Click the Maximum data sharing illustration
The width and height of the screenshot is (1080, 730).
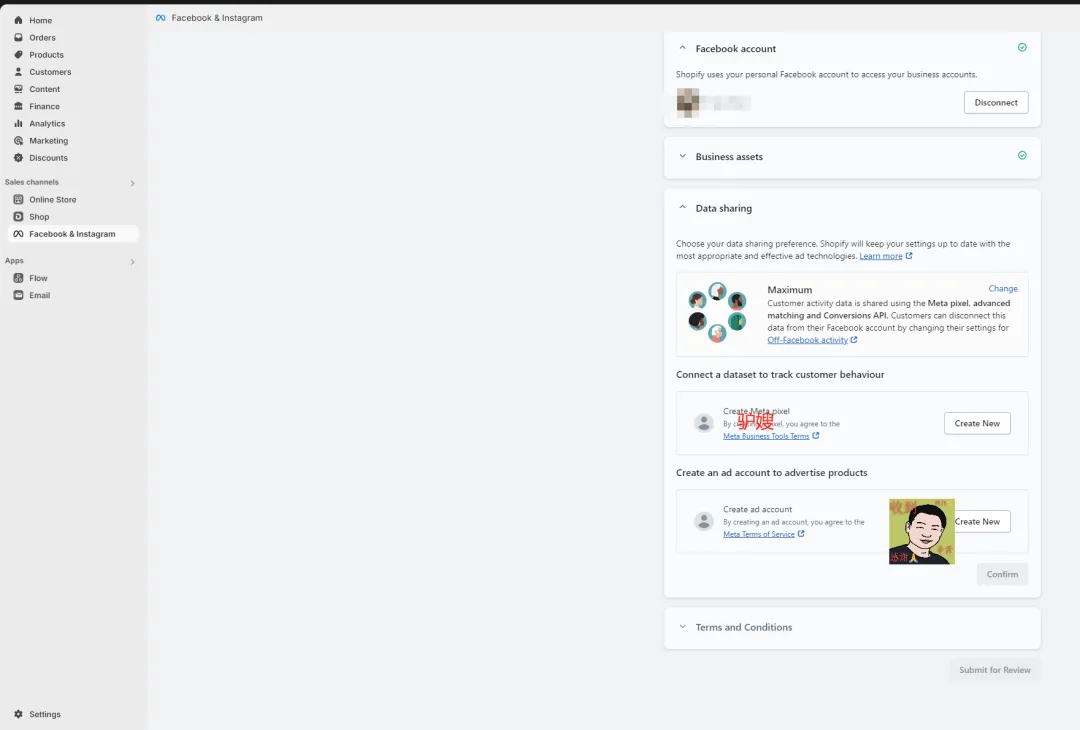point(717,313)
